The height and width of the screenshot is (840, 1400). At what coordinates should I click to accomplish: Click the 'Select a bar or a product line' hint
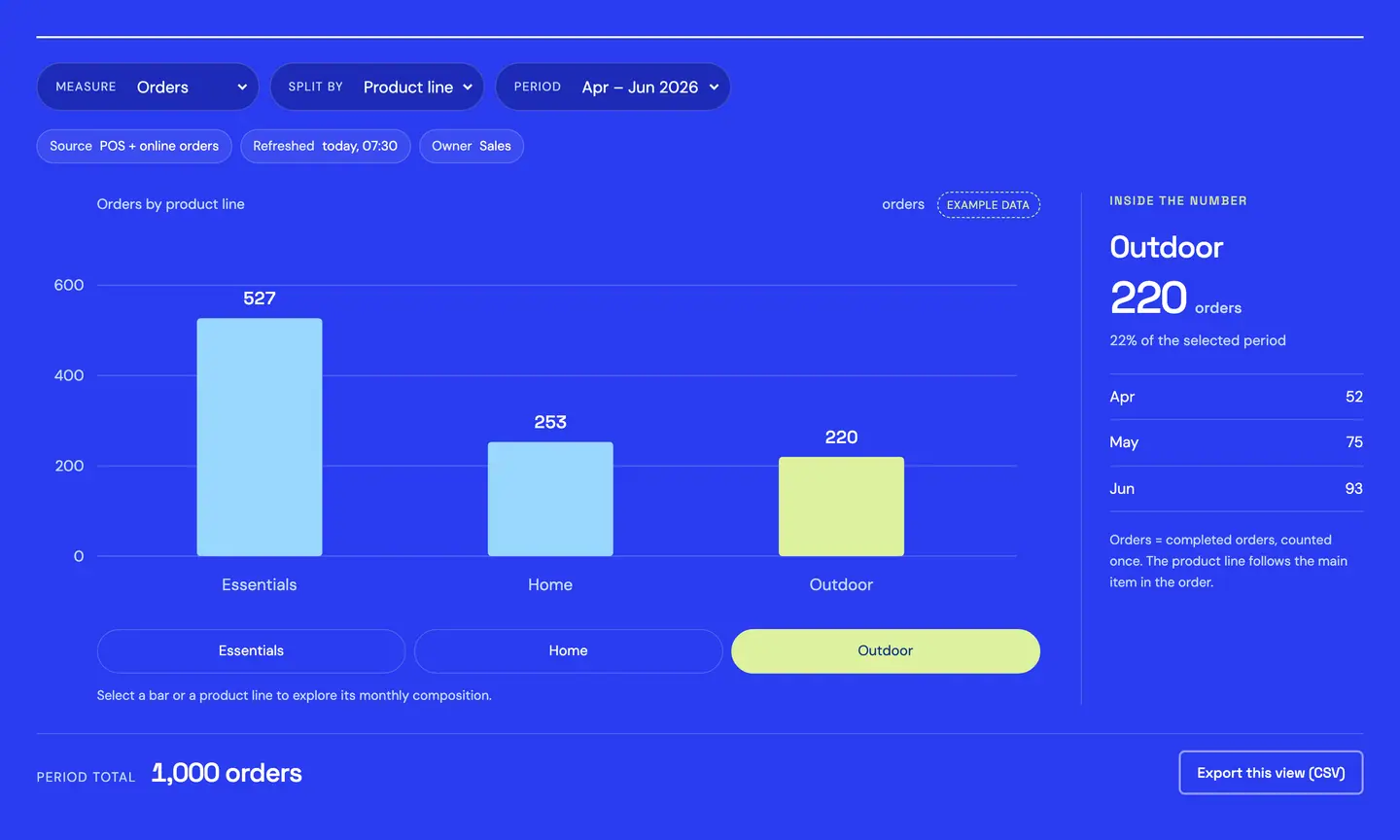[295, 695]
